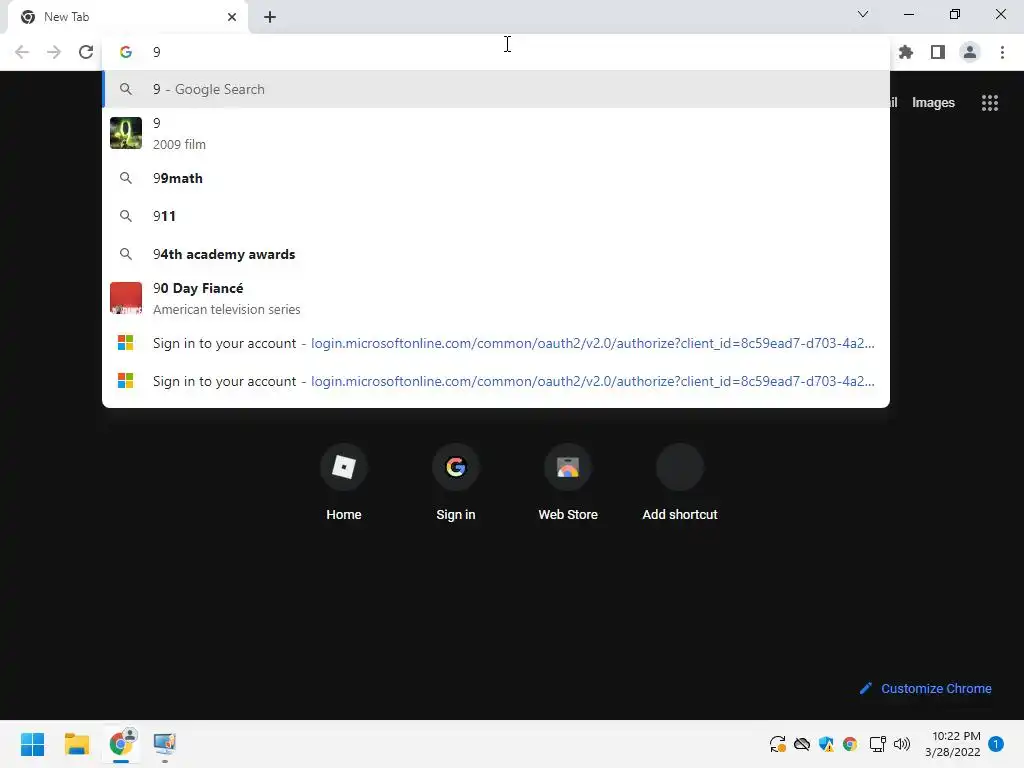Open the remote desktop taskbar app
Viewport: 1024px width, 768px height.
(x=165, y=744)
